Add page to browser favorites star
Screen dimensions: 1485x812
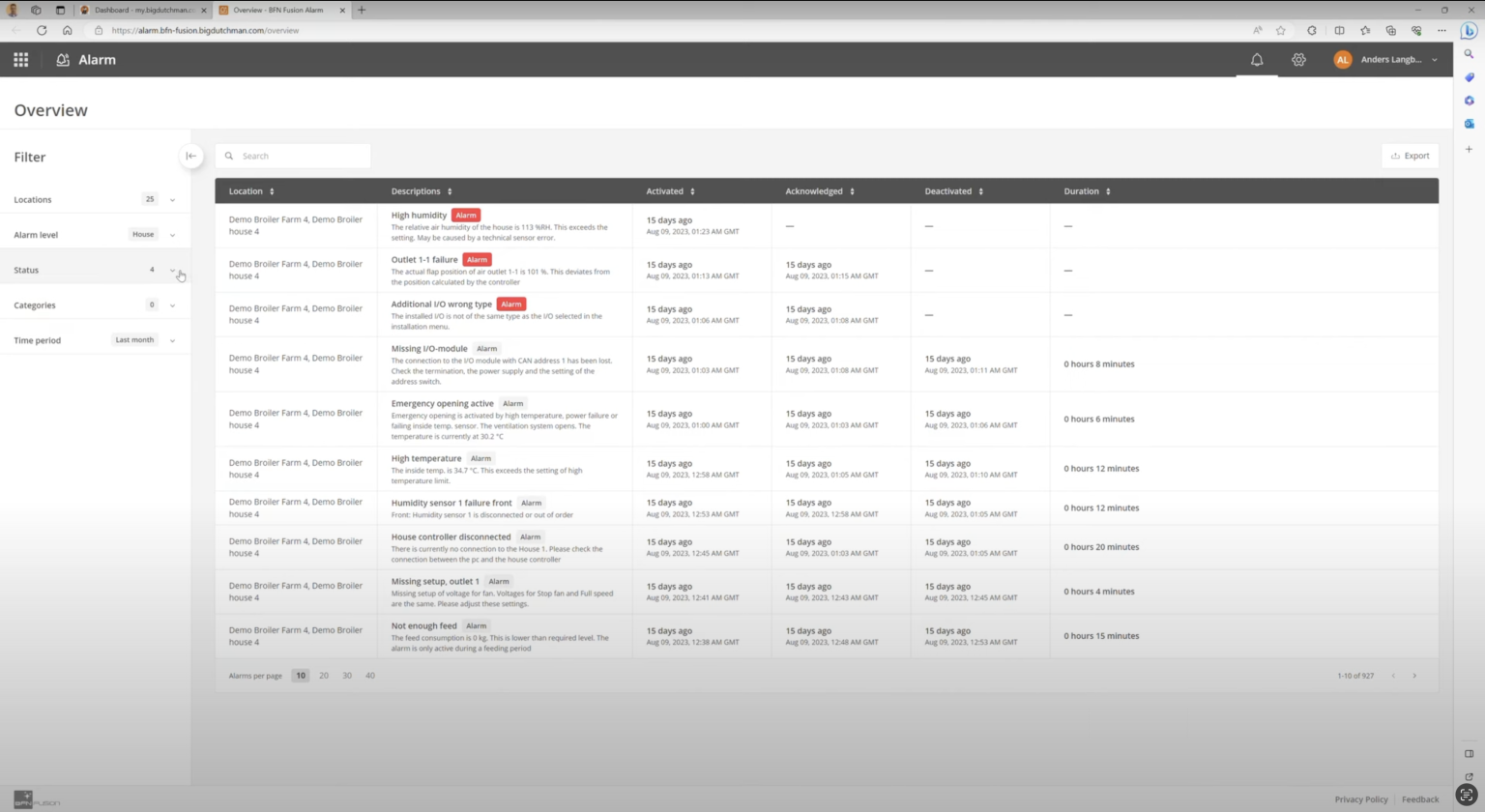1281,30
